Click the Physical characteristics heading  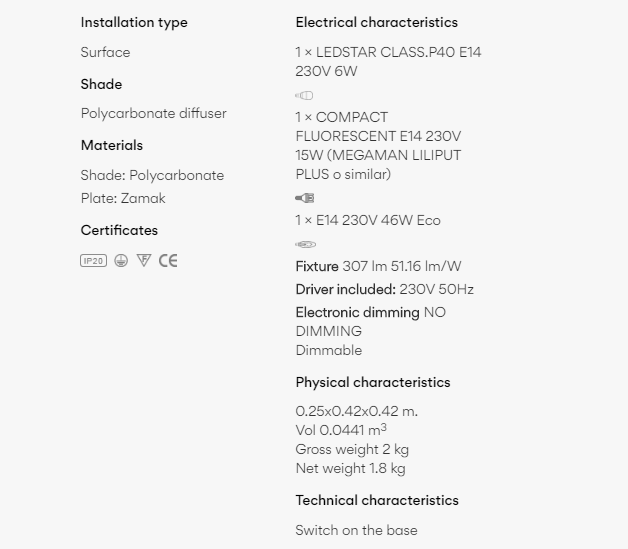point(373,382)
